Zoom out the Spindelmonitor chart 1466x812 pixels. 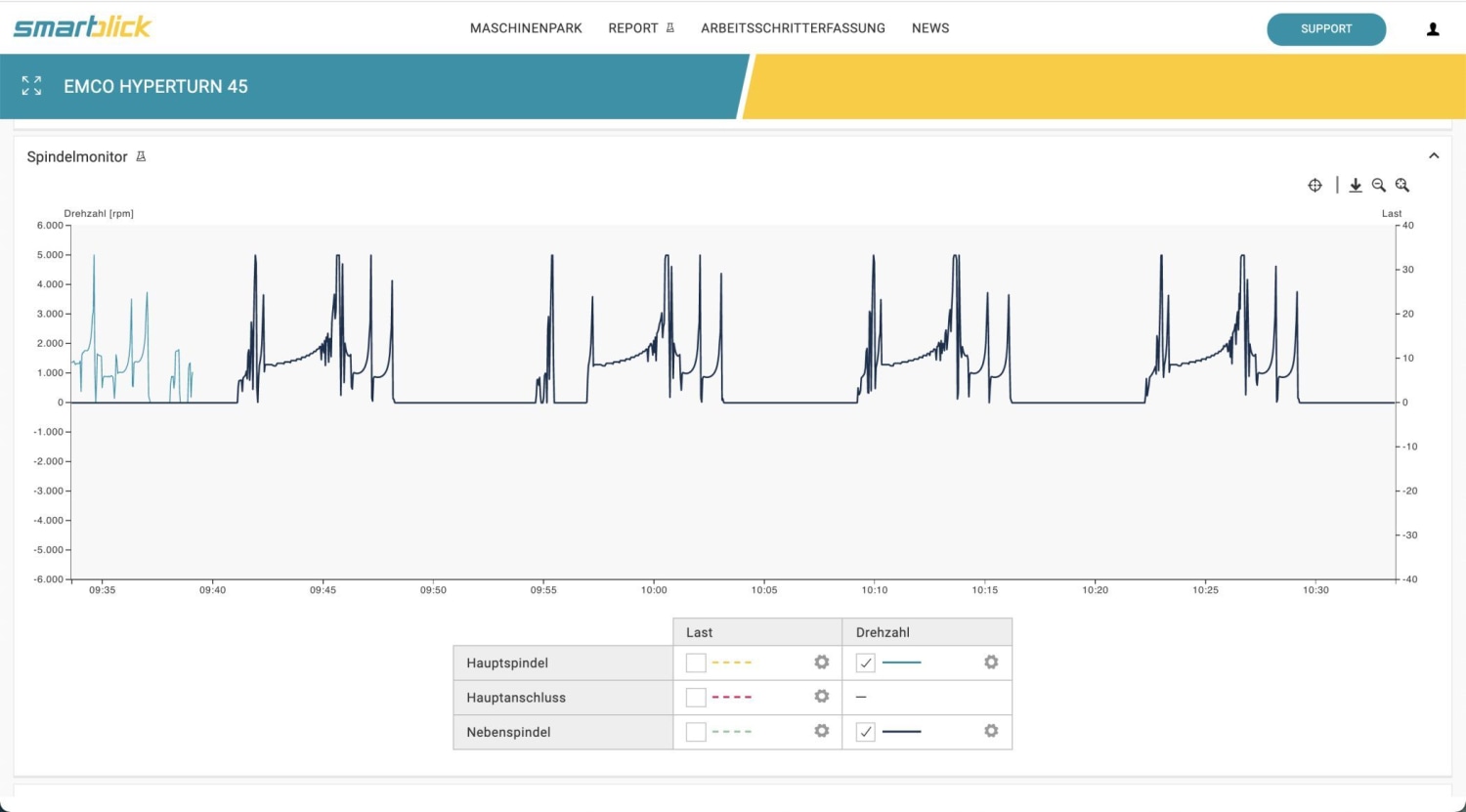pos(1379,186)
